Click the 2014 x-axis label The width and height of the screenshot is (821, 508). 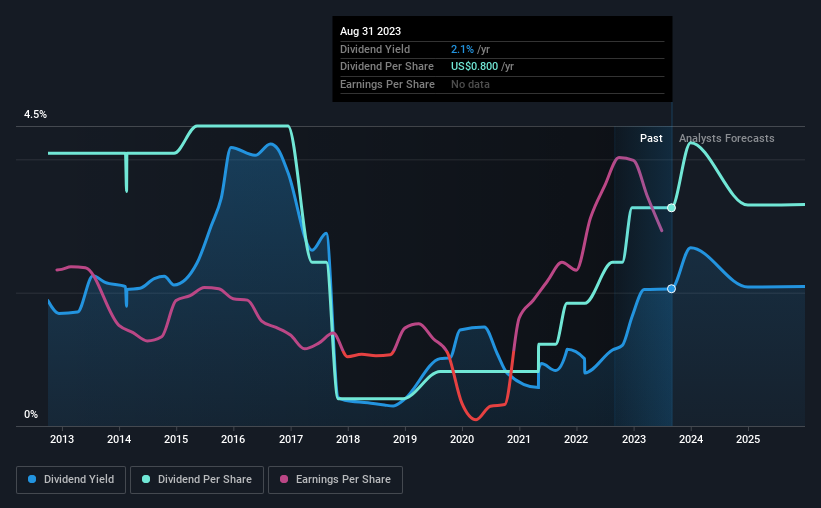pyautogui.click(x=119, y=439)
